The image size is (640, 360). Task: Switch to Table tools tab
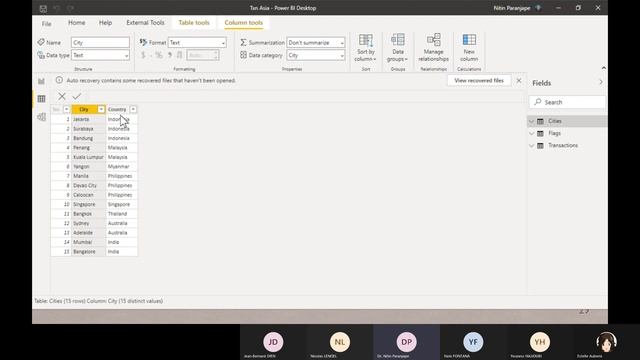[194, 23]
